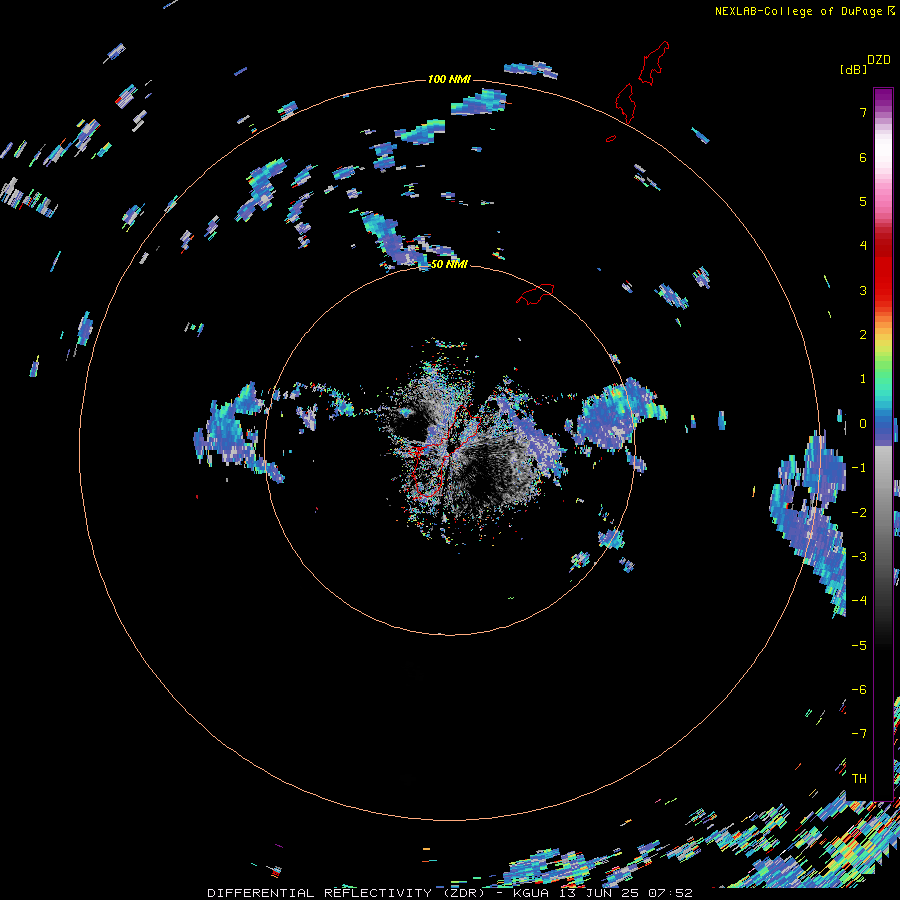Click the 'KGUA' station identifier in the caption

[531, 893]
